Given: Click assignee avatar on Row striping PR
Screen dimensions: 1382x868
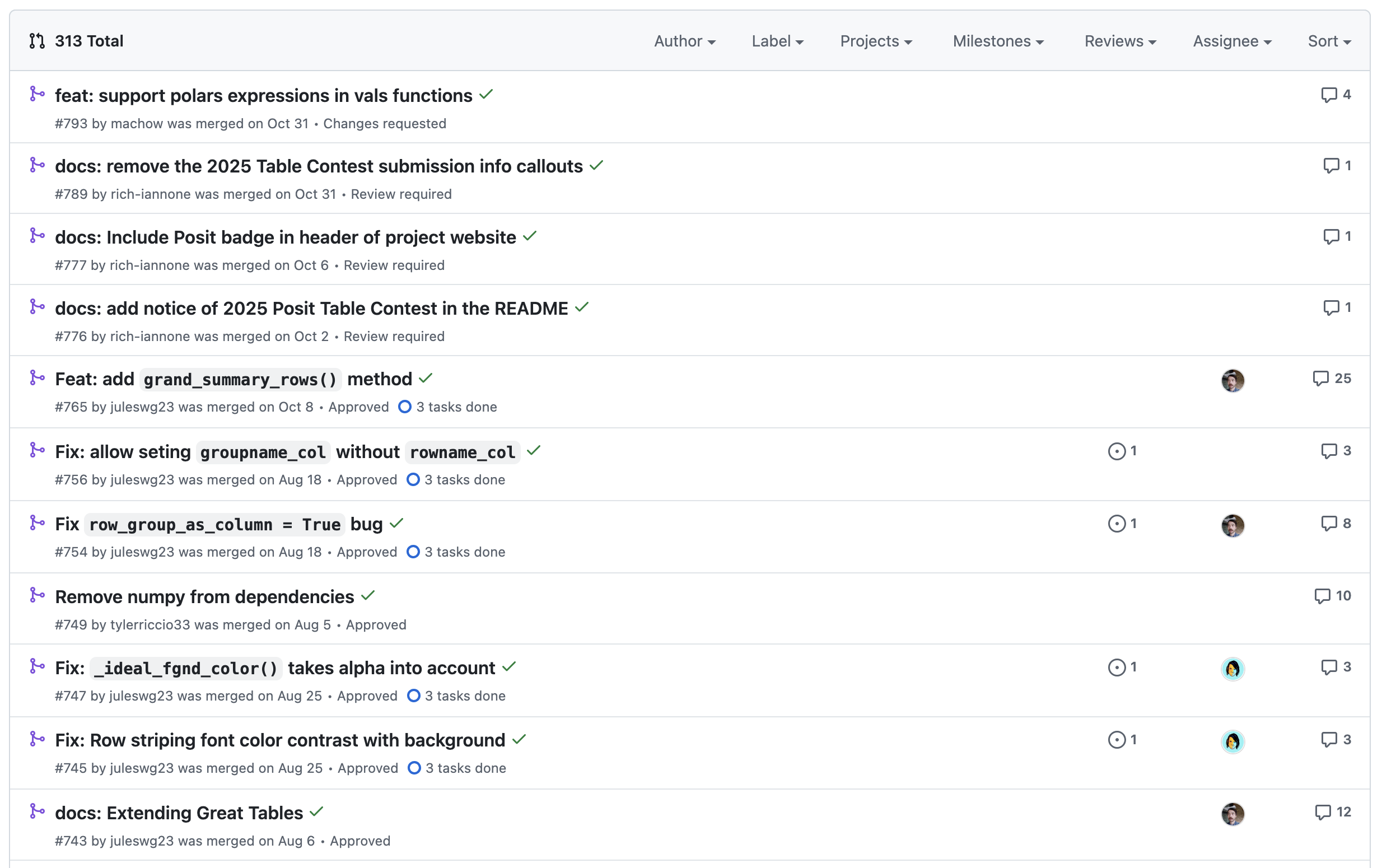Looking at the screenshot, I should coord(1232,741).
